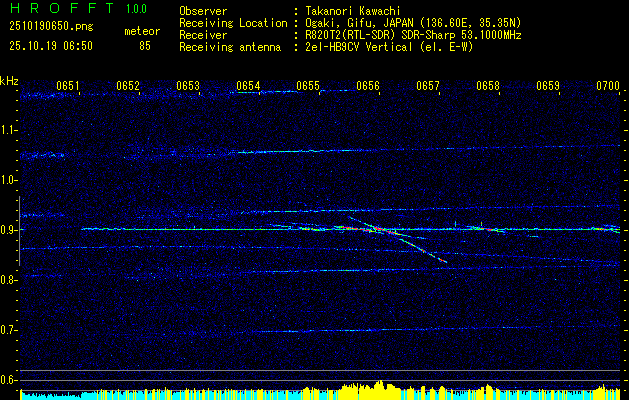This screenshot has width=629, height=400.
Task: Click the 0657 time marker
Action: [428, 86]
